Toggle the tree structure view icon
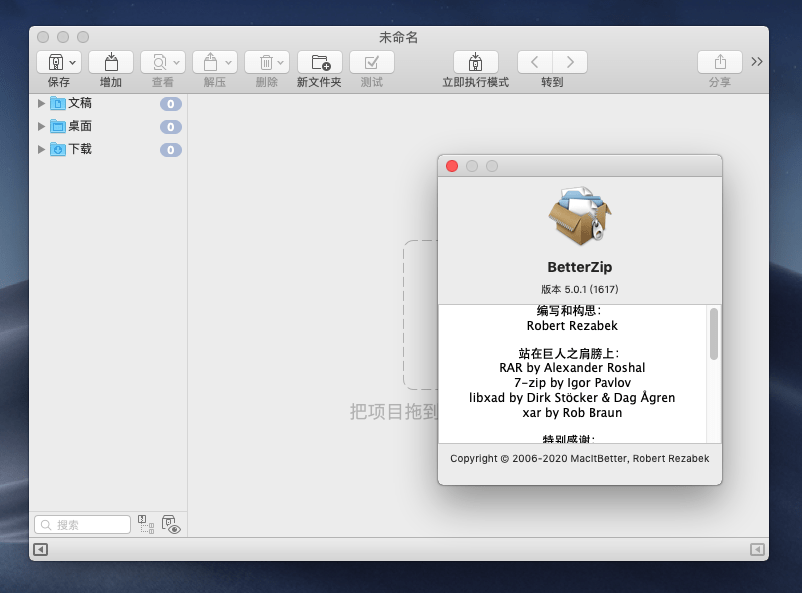 146,524
